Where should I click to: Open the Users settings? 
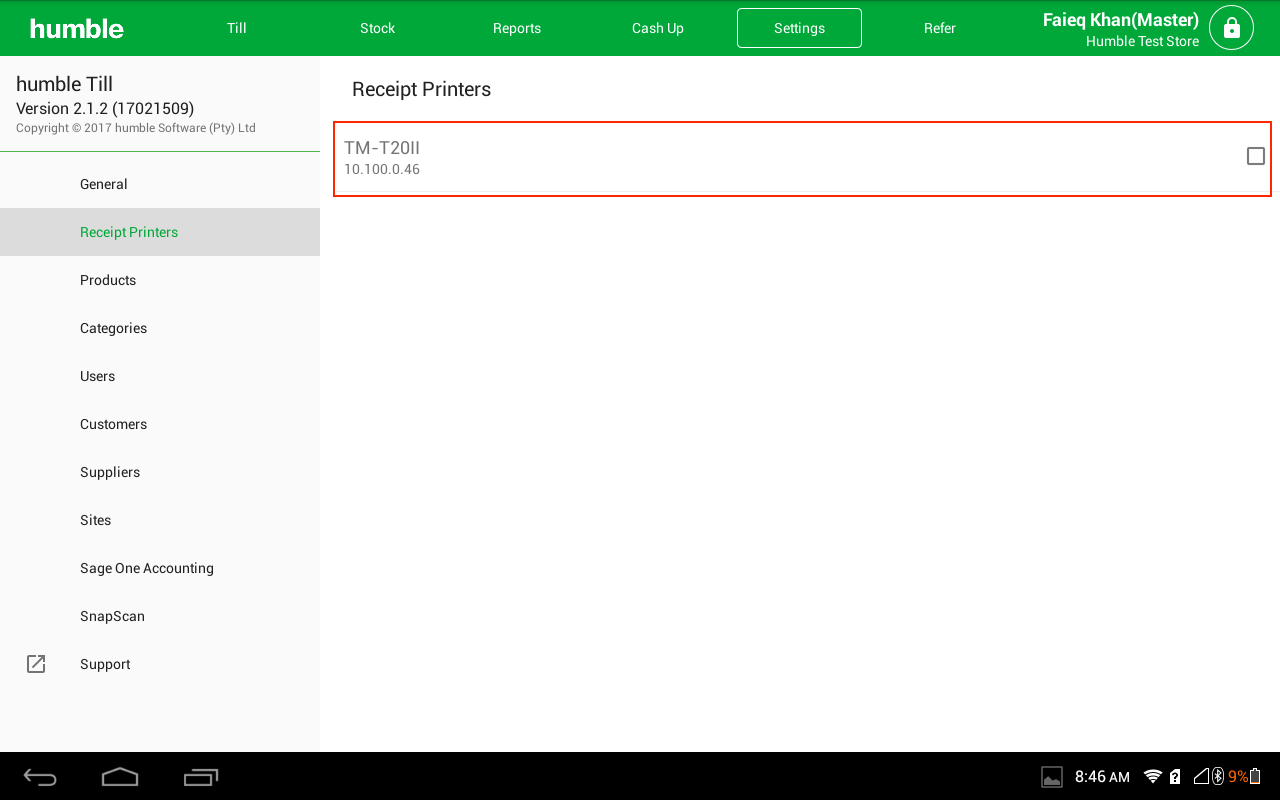point(160,376)
